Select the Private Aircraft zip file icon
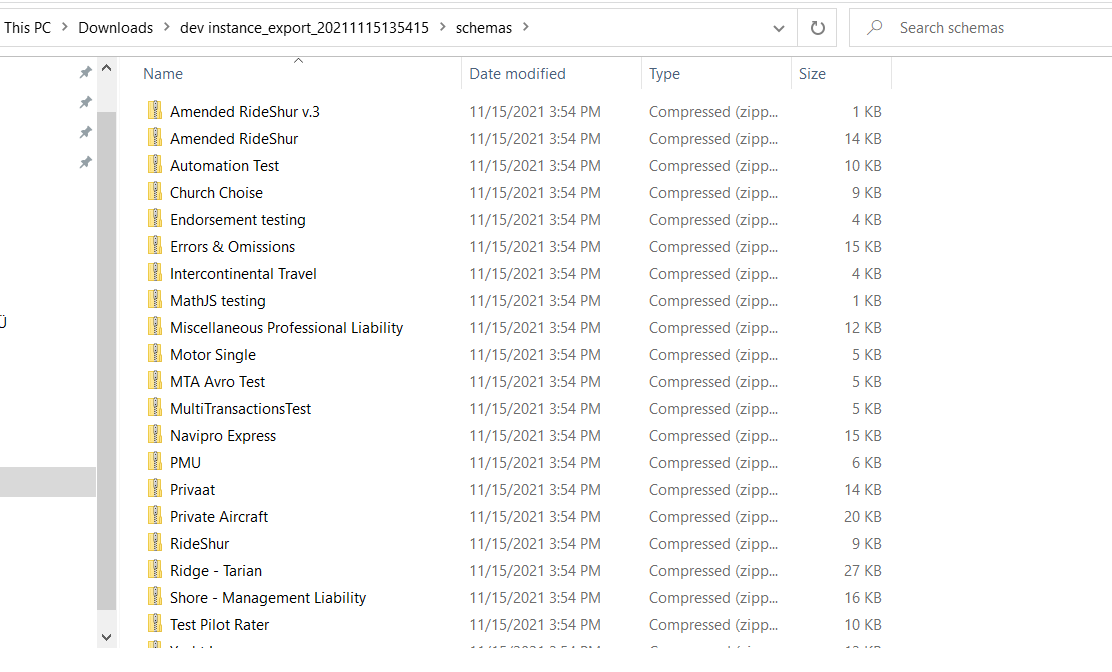Screen dimensions: 1112x672 click(155, 516)
